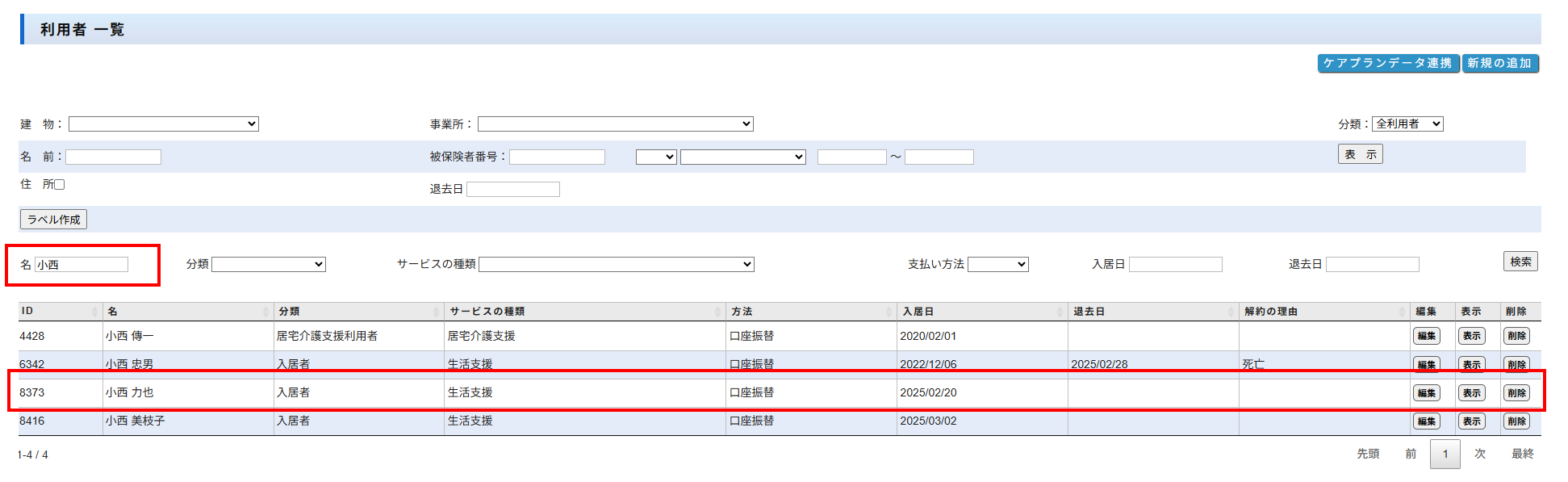Click 次 pagination link

click(1480, 455)
